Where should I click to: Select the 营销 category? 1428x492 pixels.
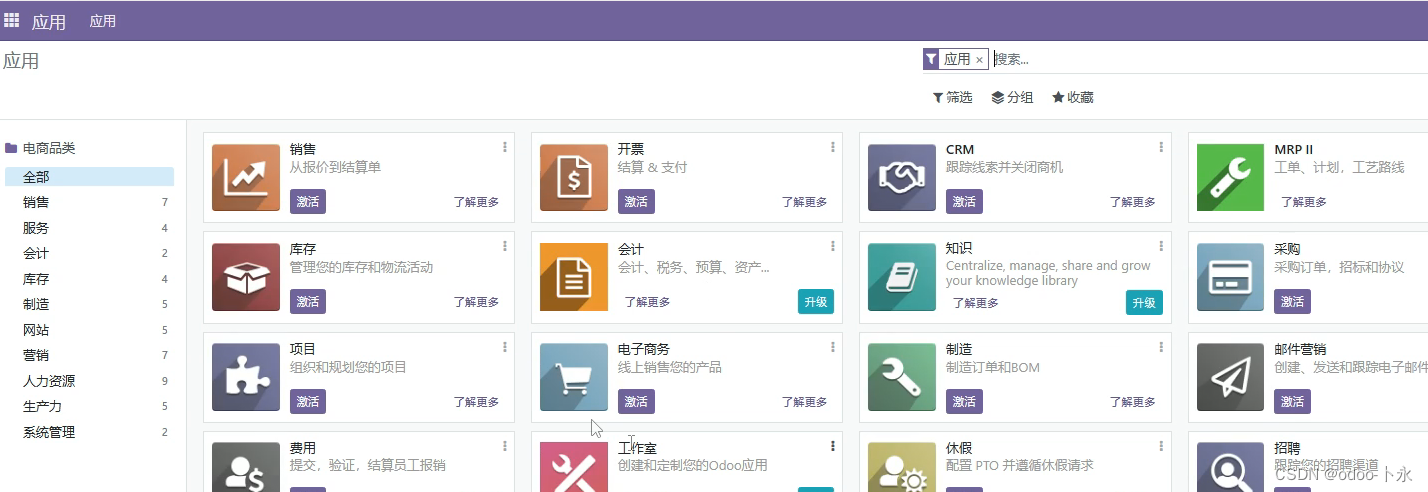coord(89,355)
